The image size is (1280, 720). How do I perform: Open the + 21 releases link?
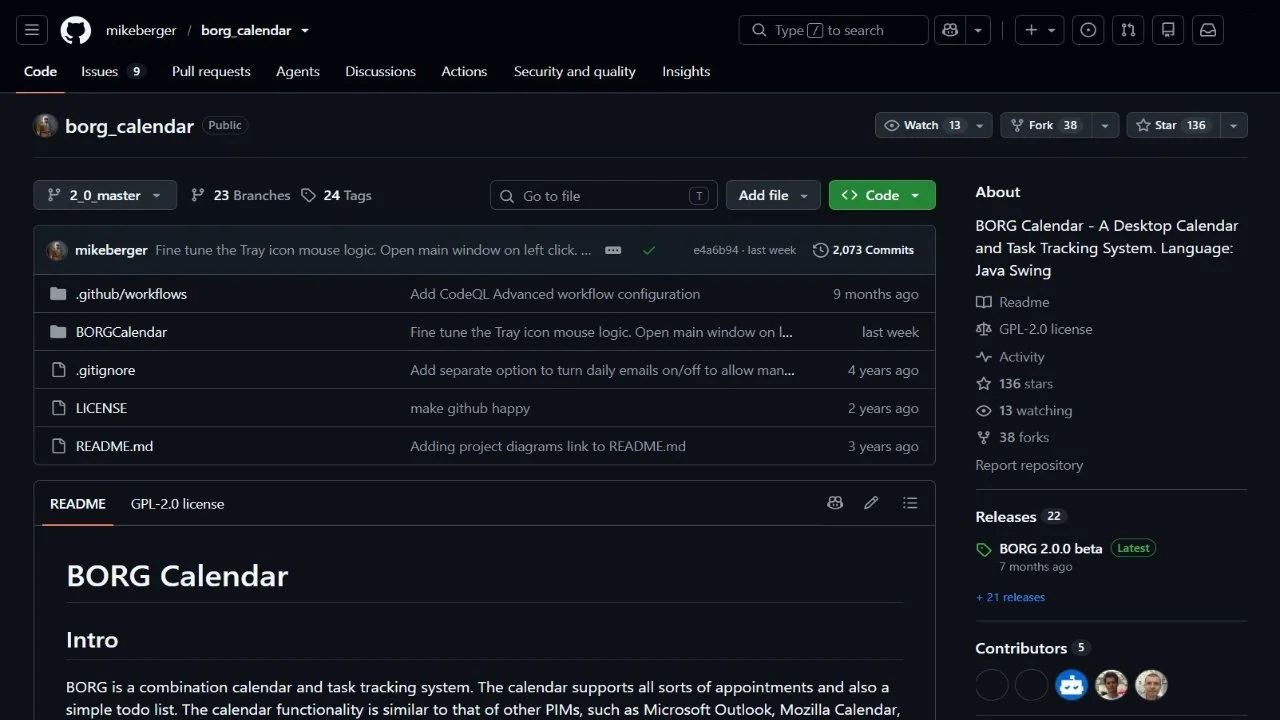1010,597
